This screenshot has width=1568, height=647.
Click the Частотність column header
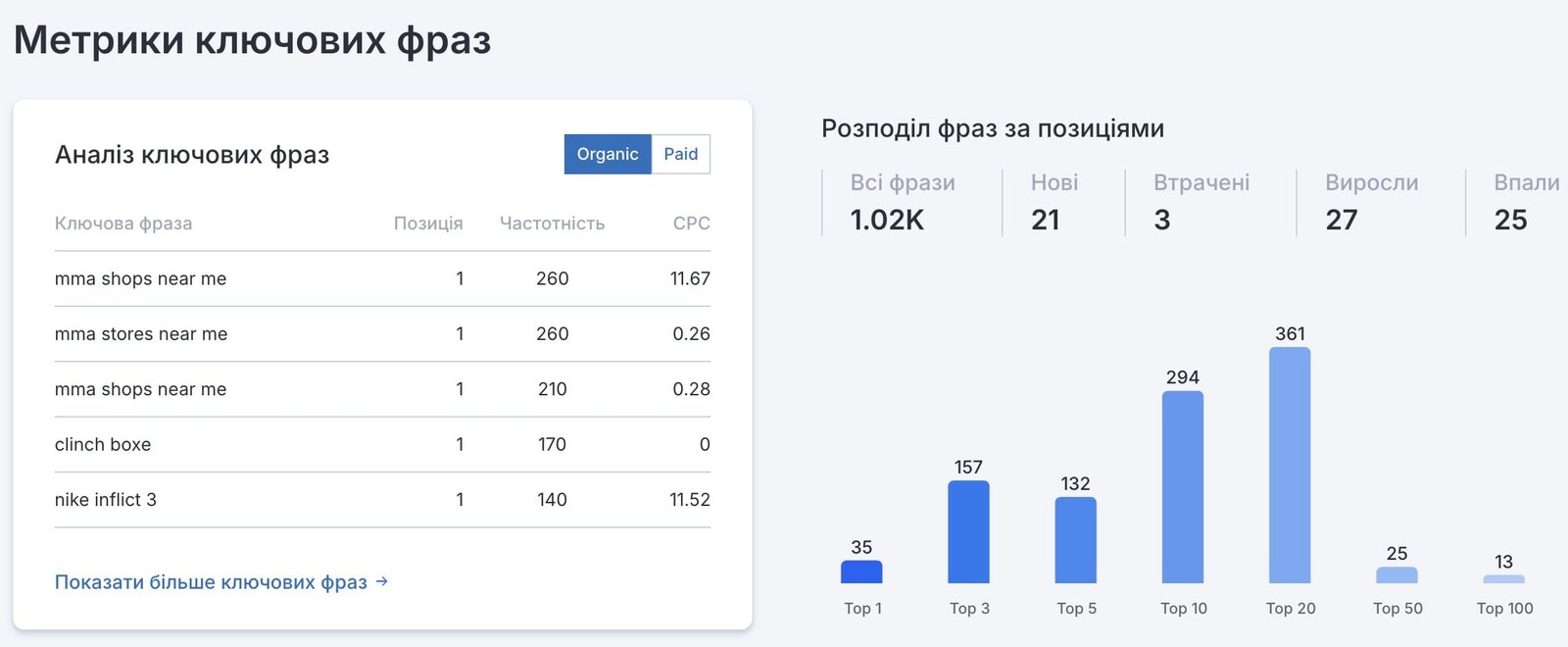pyautogui.click(x=552, y=224)
